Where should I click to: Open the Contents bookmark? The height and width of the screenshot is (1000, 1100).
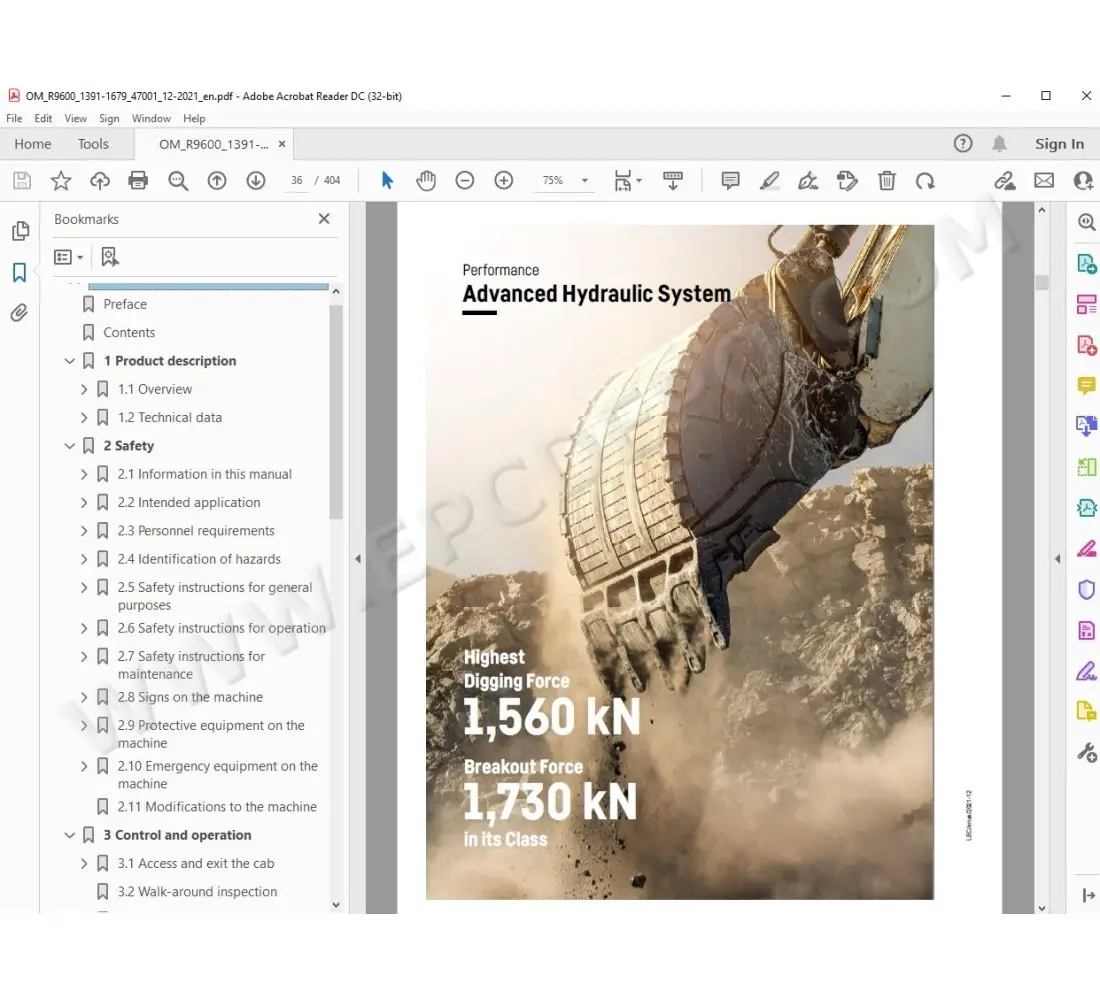129,332
